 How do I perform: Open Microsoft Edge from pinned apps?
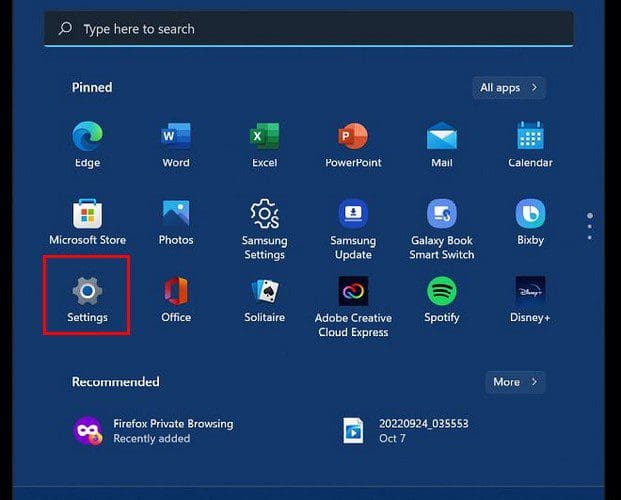click(x=88, y=145)
